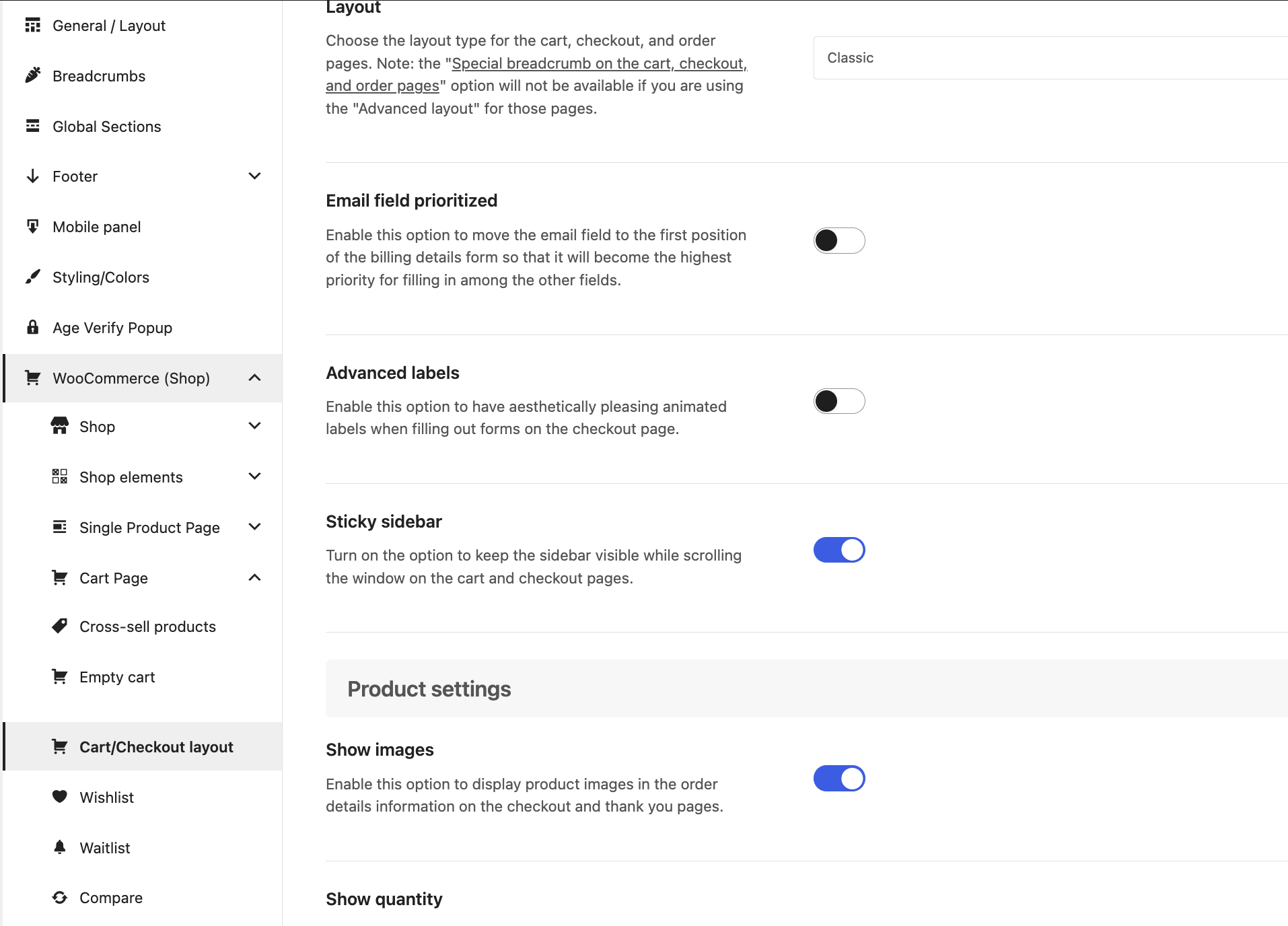Click the Cross-sell products tag icon

(x=60, y=626)
